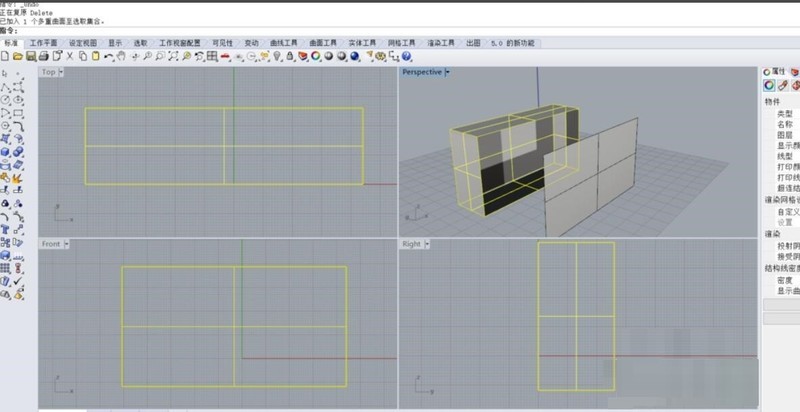The width and height of the screenshot is (800, 412).
Task: Click the Undo arrow icon
Action: (109, 56)
